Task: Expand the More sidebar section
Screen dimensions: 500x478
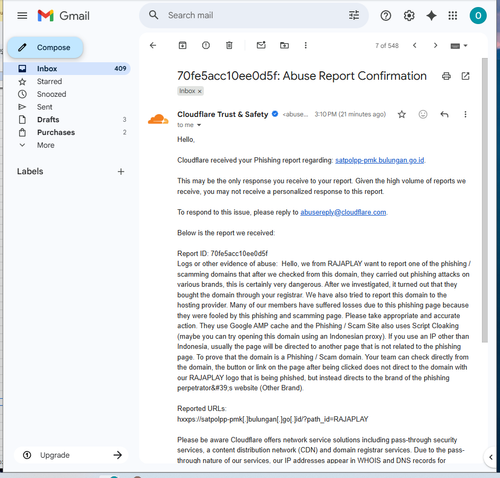Action: 46,145
